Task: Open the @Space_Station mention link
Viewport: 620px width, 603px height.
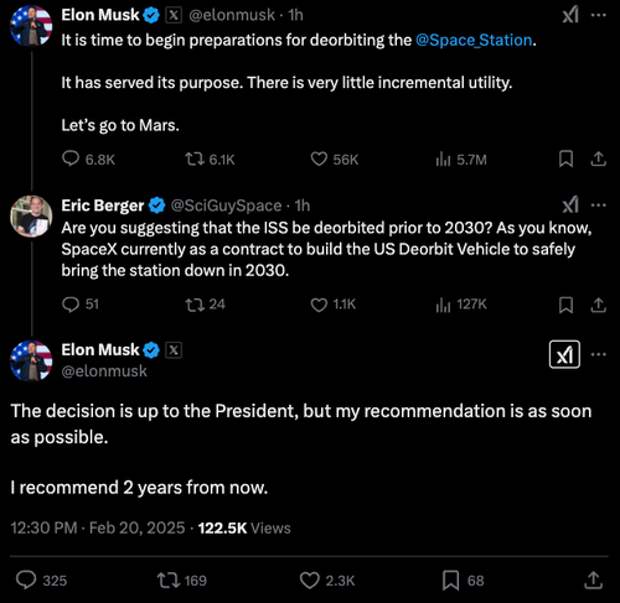Action: pos(475,41)
